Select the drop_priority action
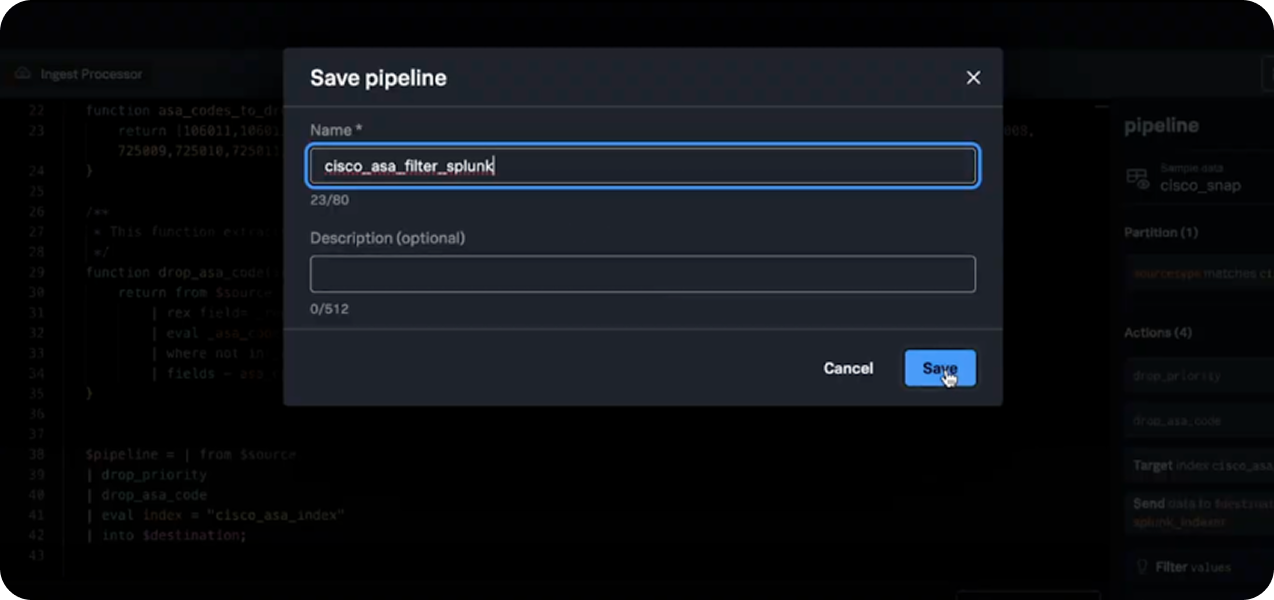The image size is (1274, 600). (1176, 376)
